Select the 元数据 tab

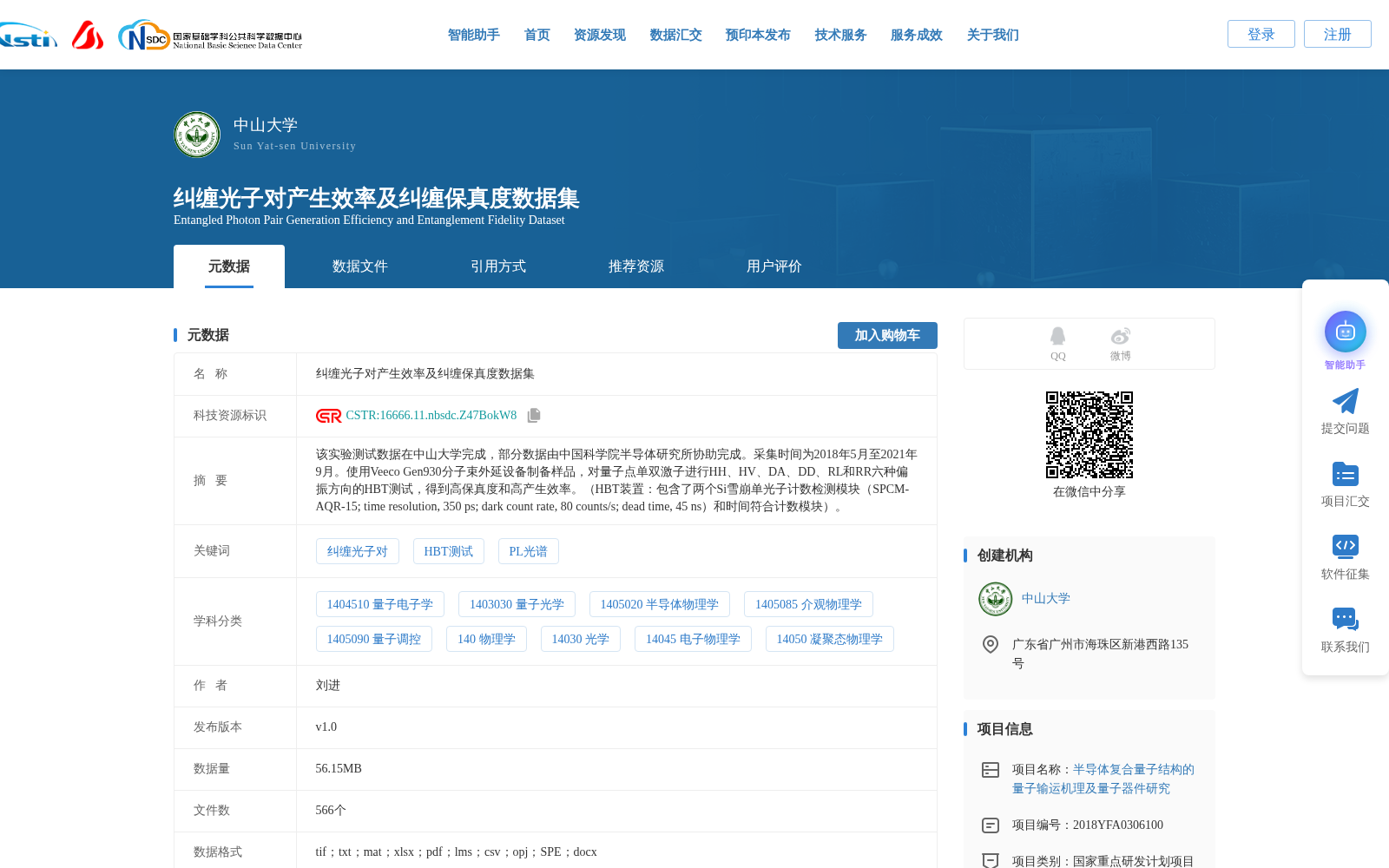229,266
